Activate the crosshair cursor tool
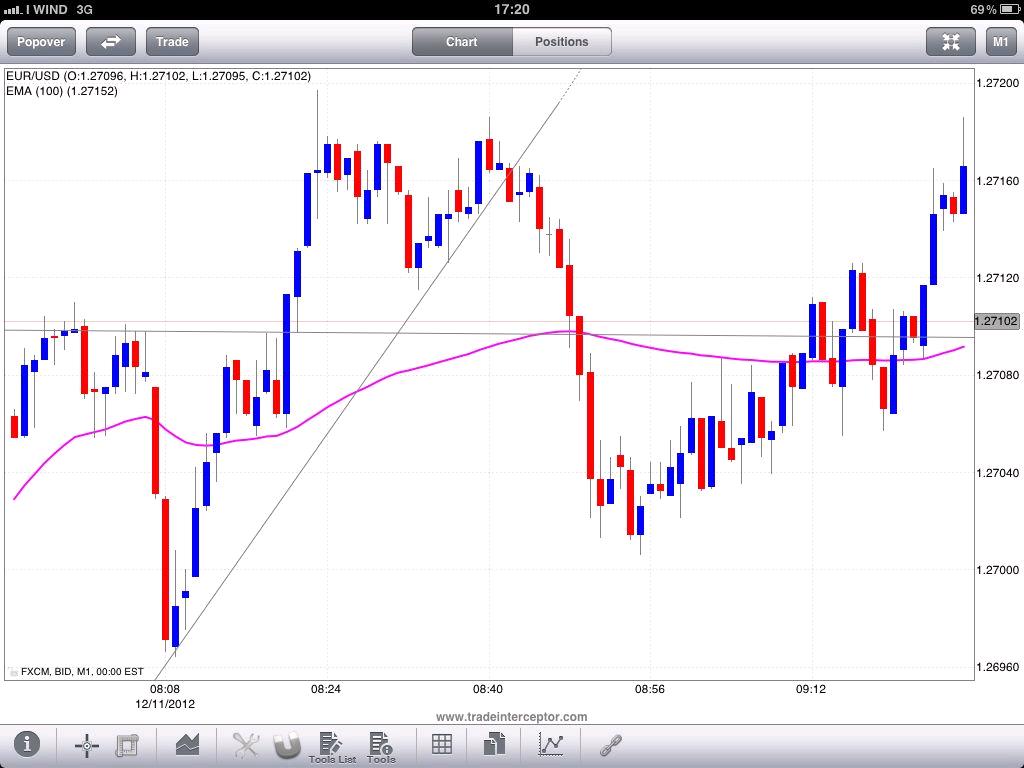Image resolution: width=1024 pixels, height=768 pixels. 87,745
